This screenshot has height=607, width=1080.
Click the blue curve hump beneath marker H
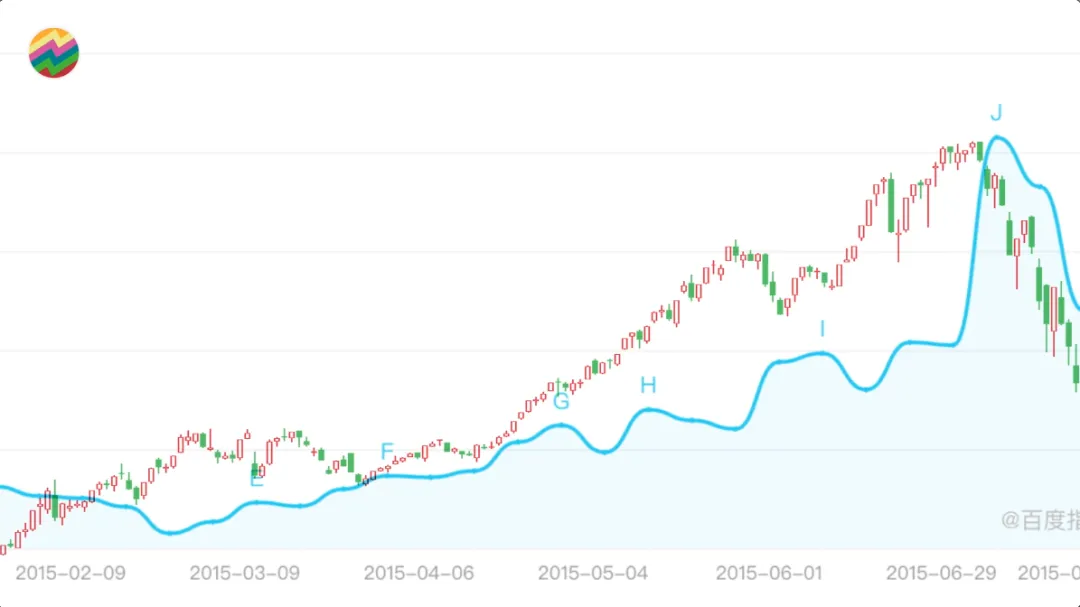pyautogui.click(x=648, y=409)
